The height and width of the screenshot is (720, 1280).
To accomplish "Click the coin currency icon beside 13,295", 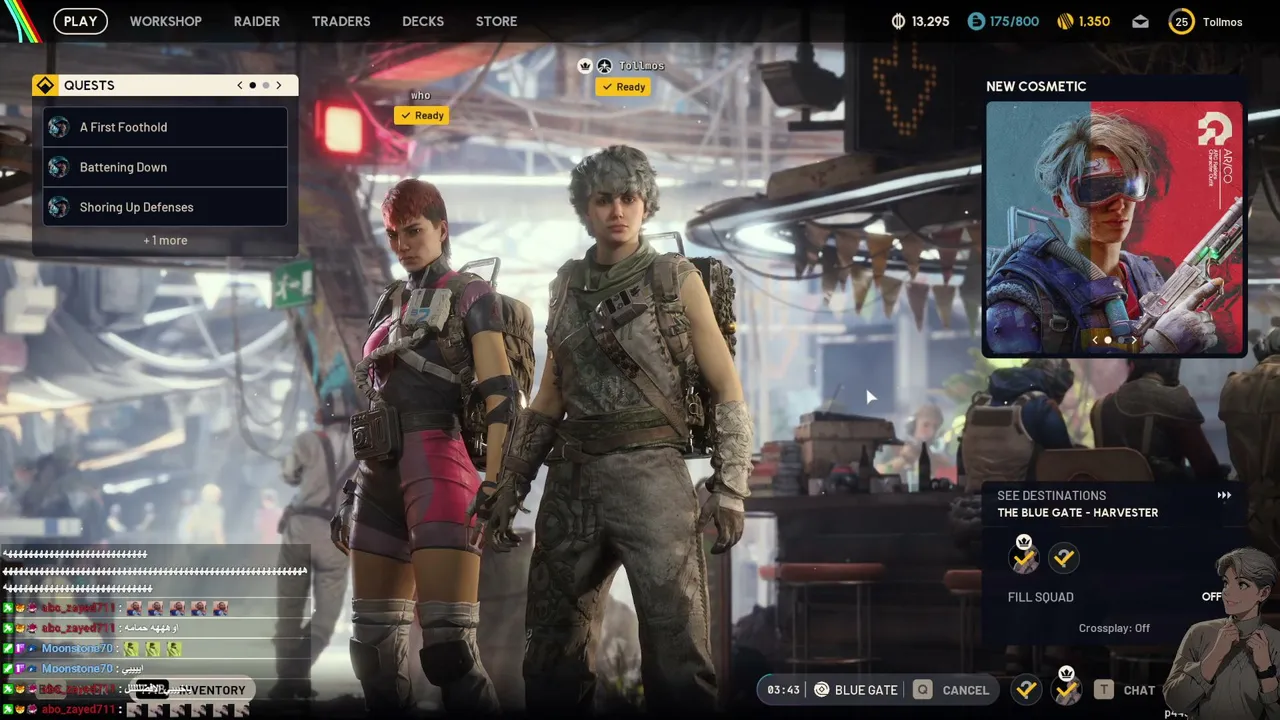I will [898, 21].
